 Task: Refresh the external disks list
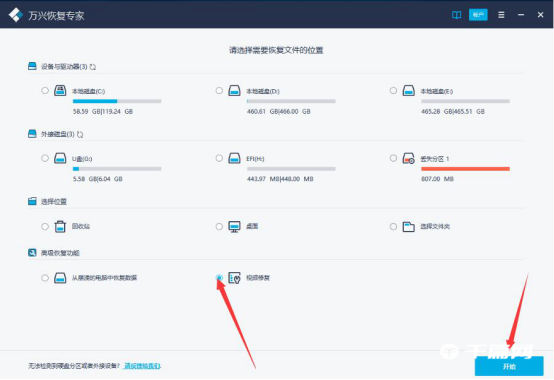[x=80, y=134]
